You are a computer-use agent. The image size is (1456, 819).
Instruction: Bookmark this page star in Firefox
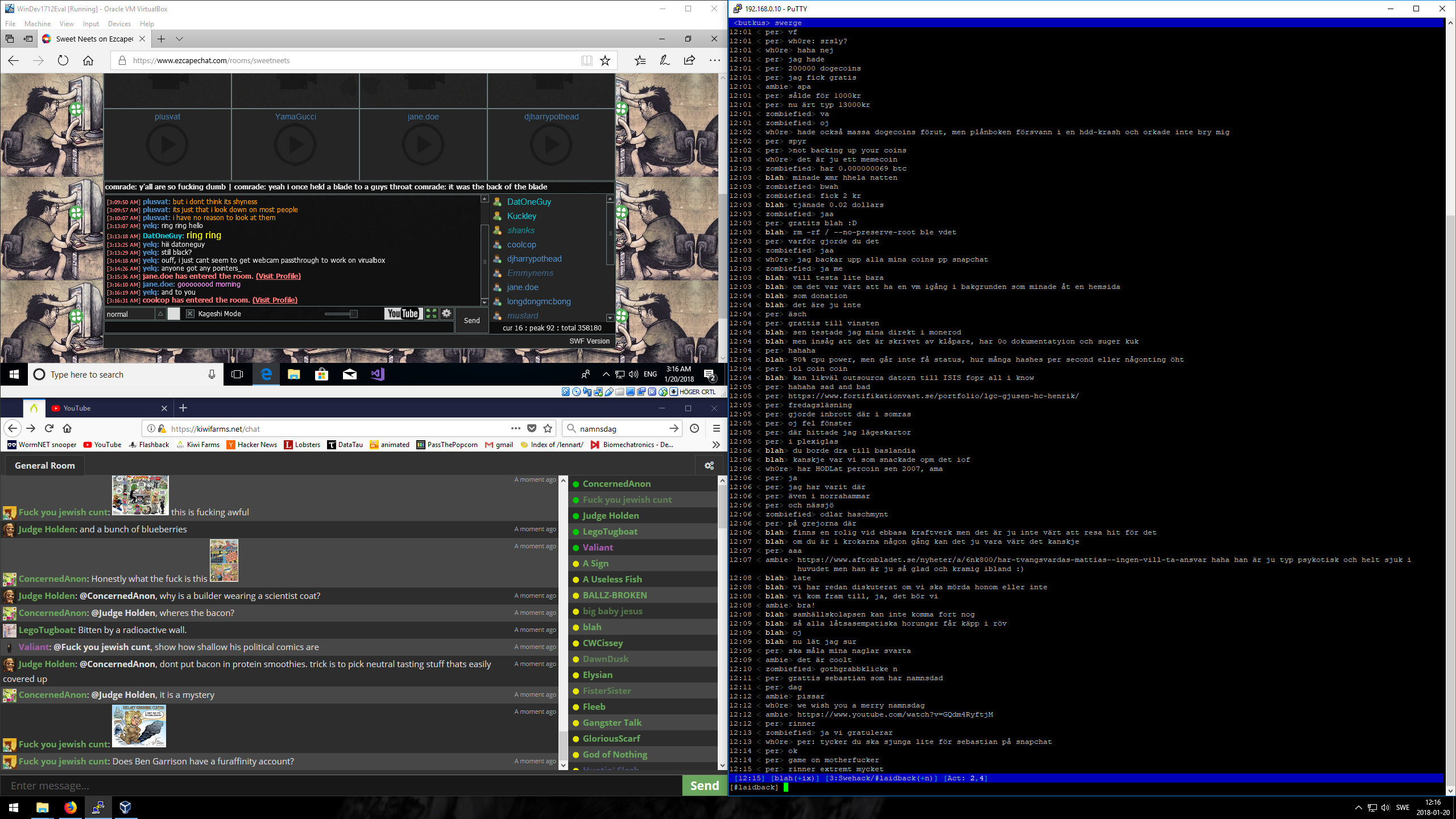coord(548,428)
